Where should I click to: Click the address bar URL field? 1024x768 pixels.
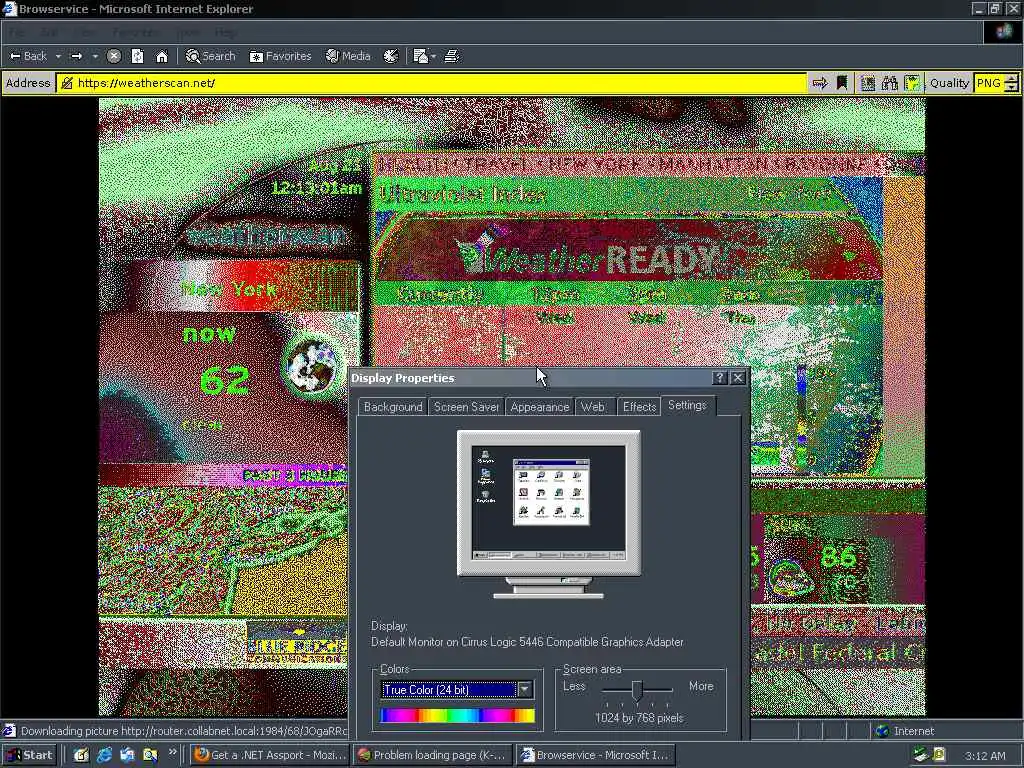pyautogui.click(x=432, y=83)
